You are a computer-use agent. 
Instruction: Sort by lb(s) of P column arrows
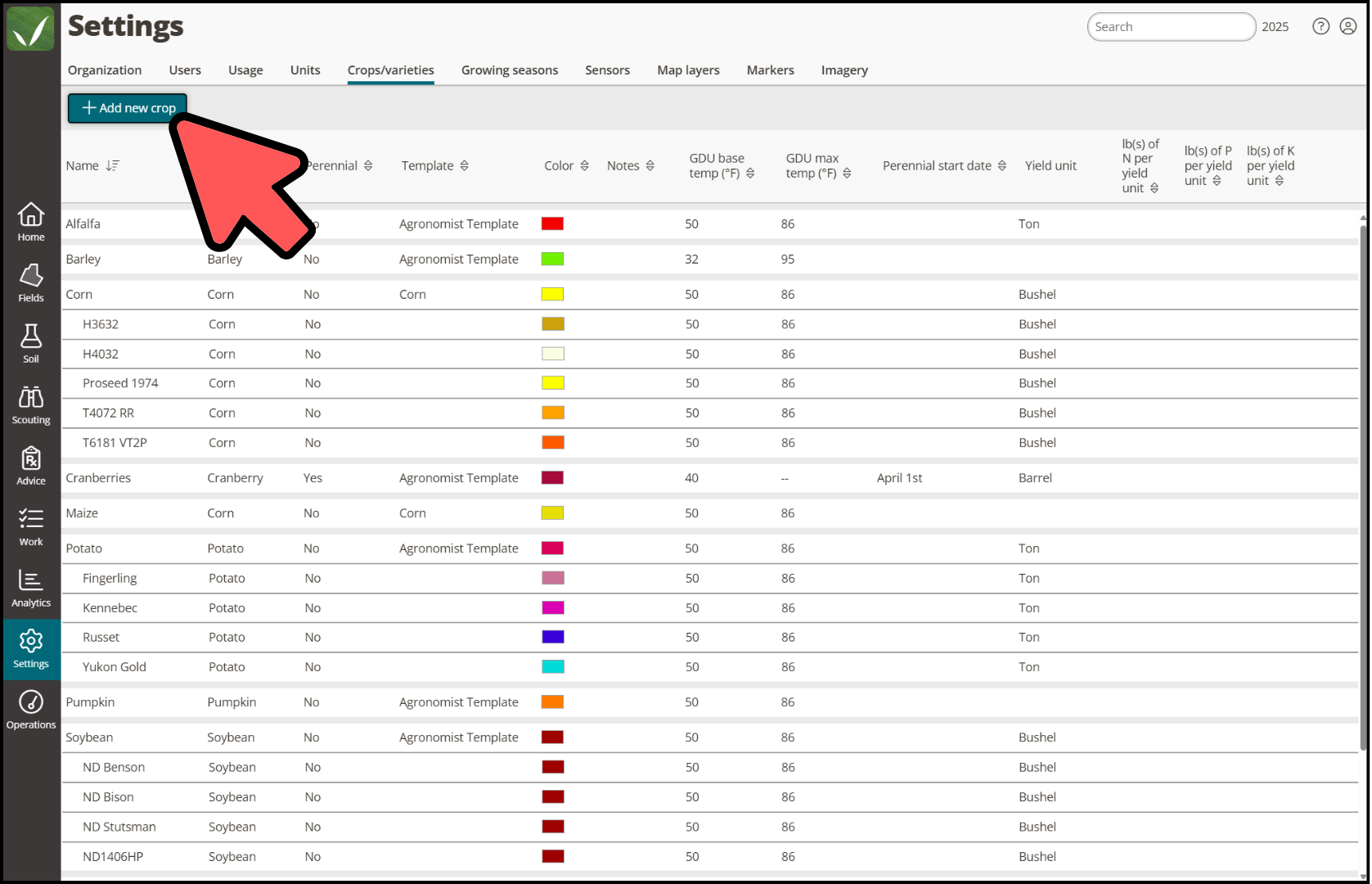(x=1217, y=180)
